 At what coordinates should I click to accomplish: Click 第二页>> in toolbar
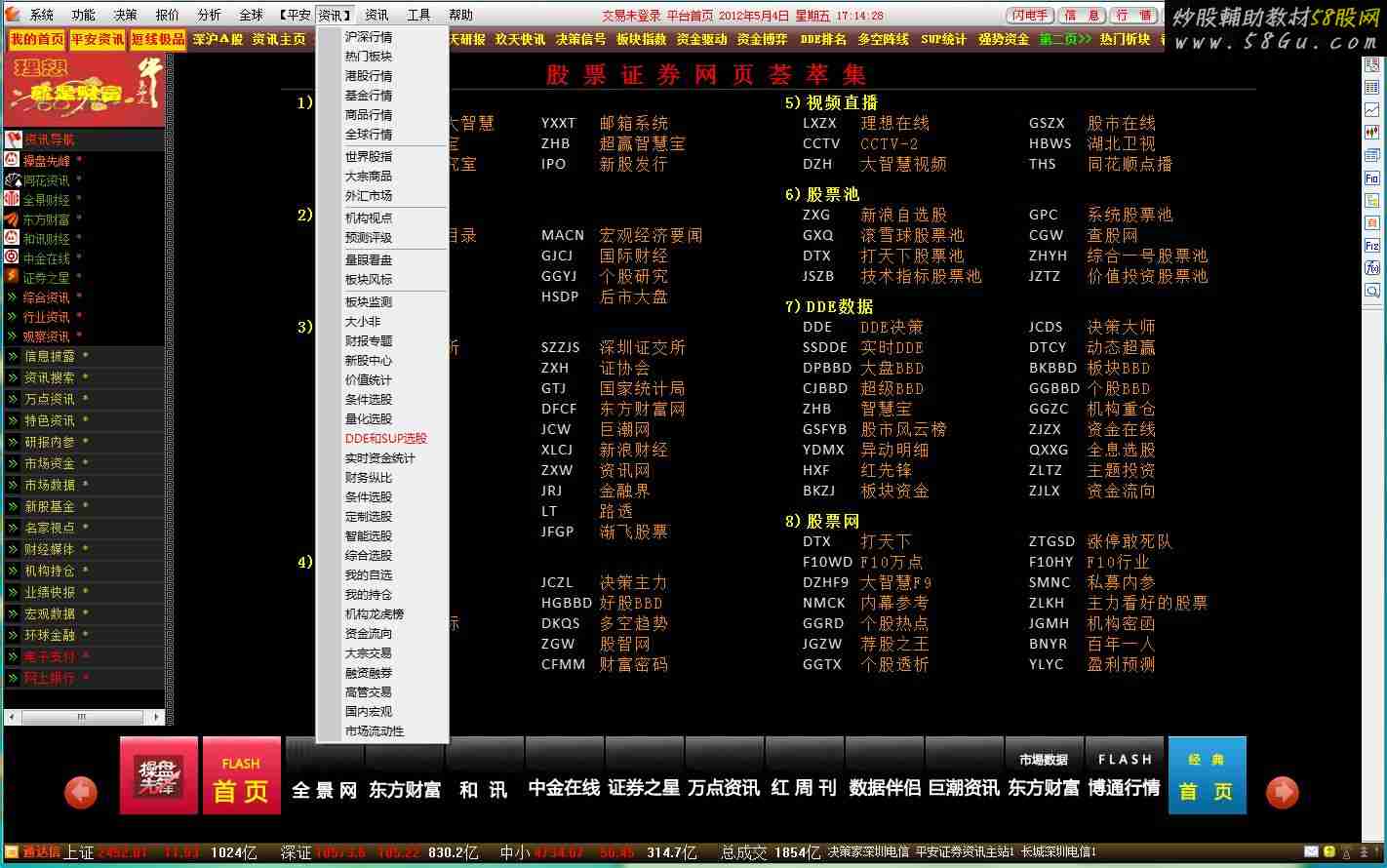[1065, 39]
